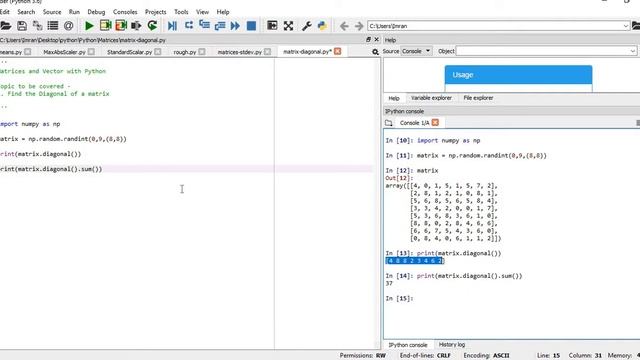Run file with green play button
640x360 pixels.
click(89, 26)
